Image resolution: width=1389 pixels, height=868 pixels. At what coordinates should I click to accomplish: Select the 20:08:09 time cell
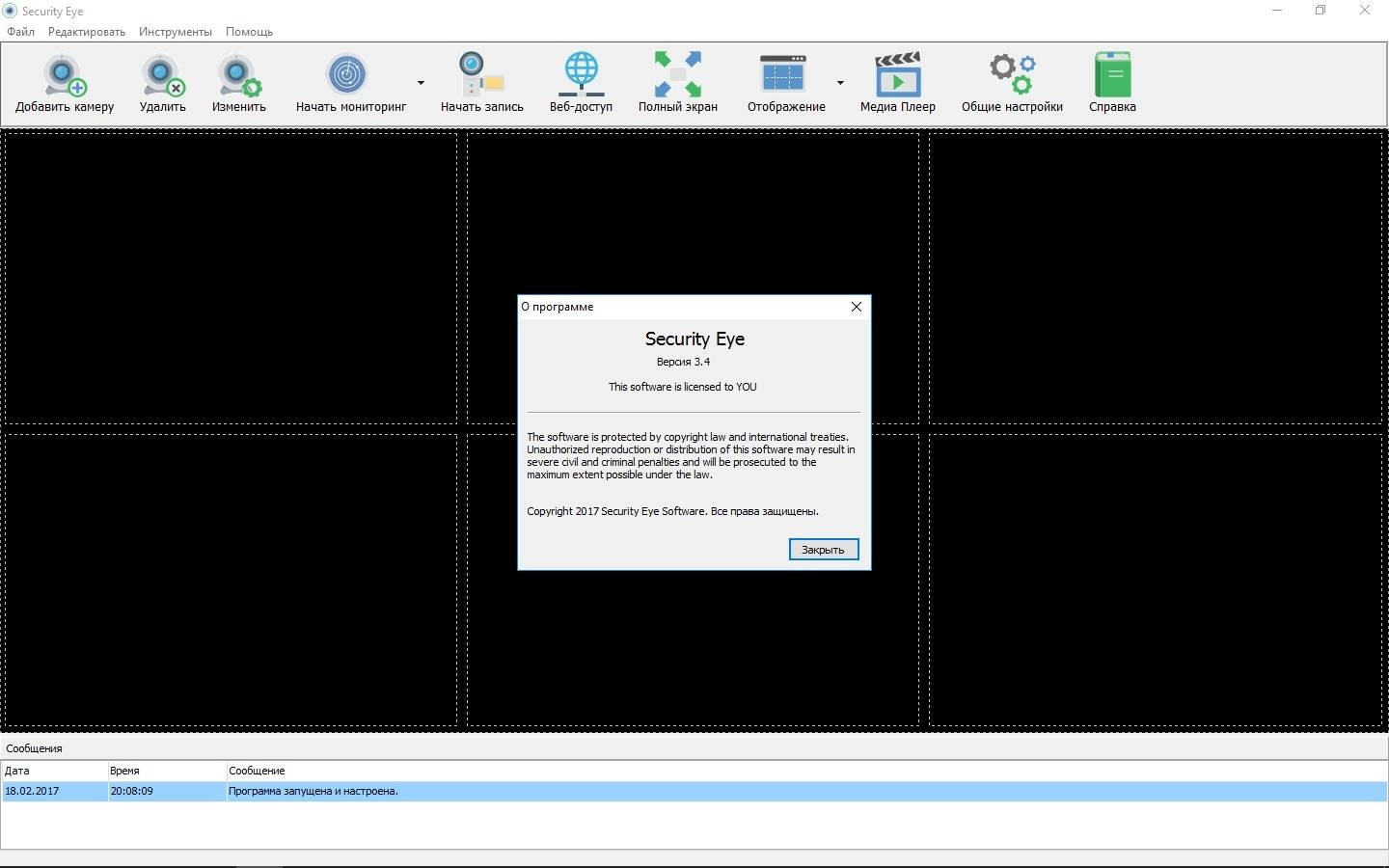coord(167,791)
